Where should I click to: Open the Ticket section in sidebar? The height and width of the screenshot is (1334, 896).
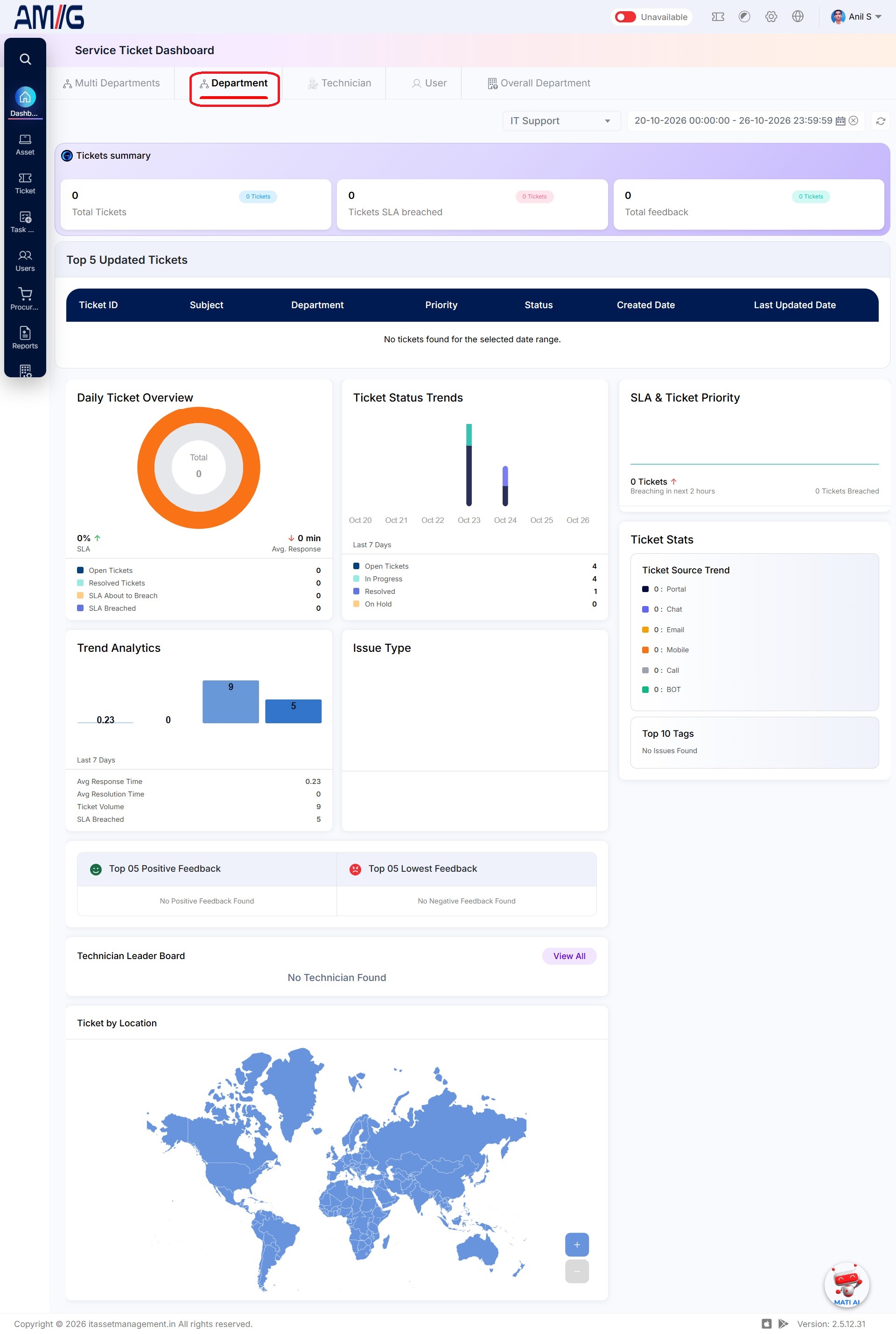pyautogui.click(x=25, y=183)
